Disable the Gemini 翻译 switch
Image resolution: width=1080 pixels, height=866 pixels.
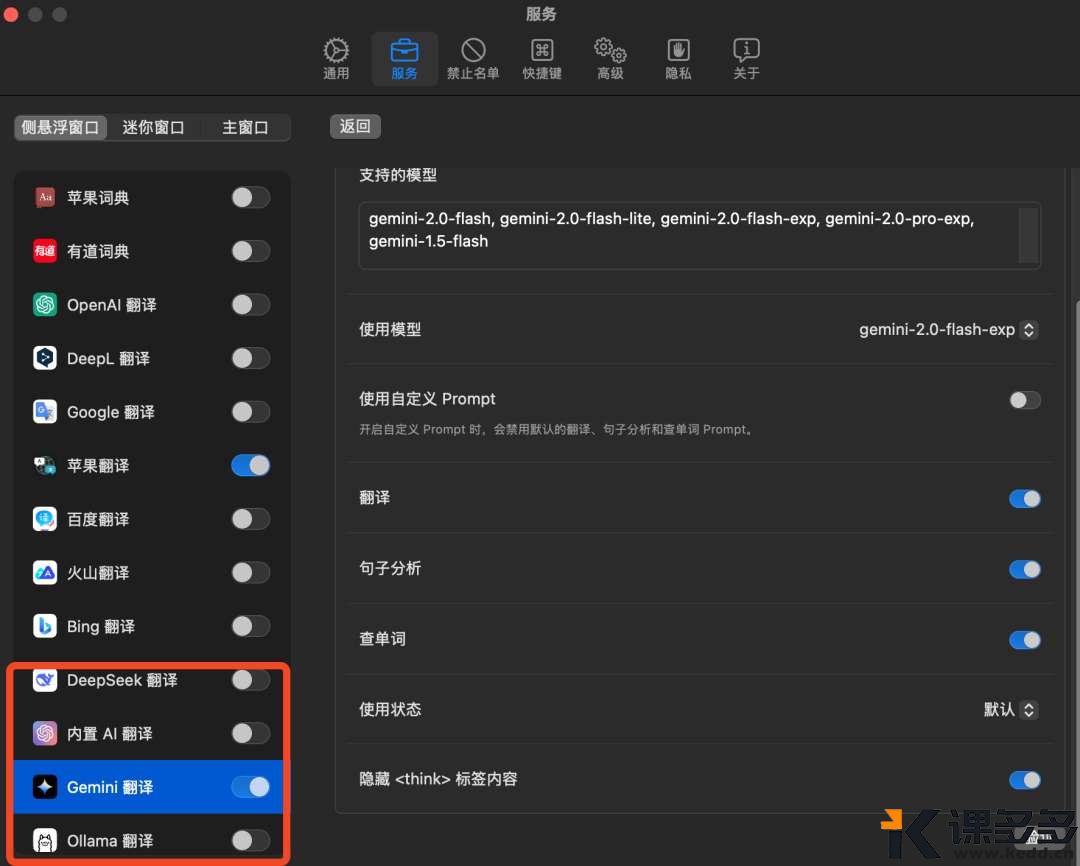point(251,787)
